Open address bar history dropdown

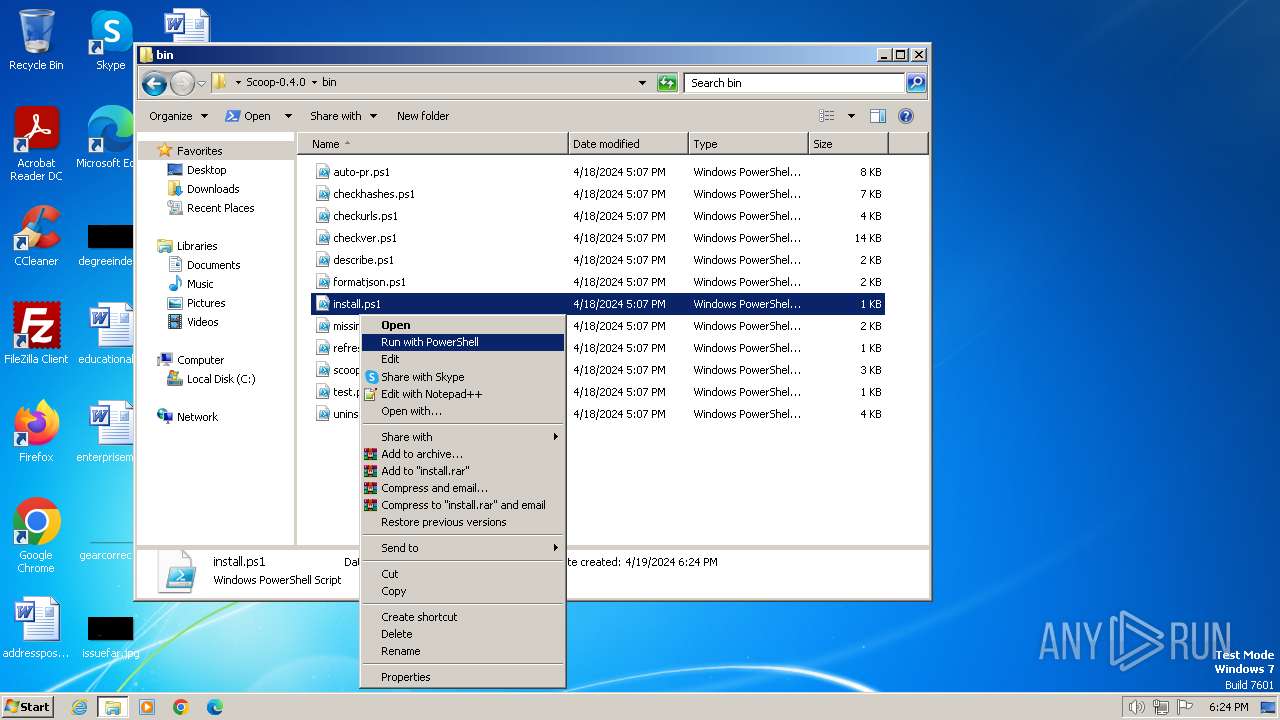pyautogui.click(x=642, y=83)
